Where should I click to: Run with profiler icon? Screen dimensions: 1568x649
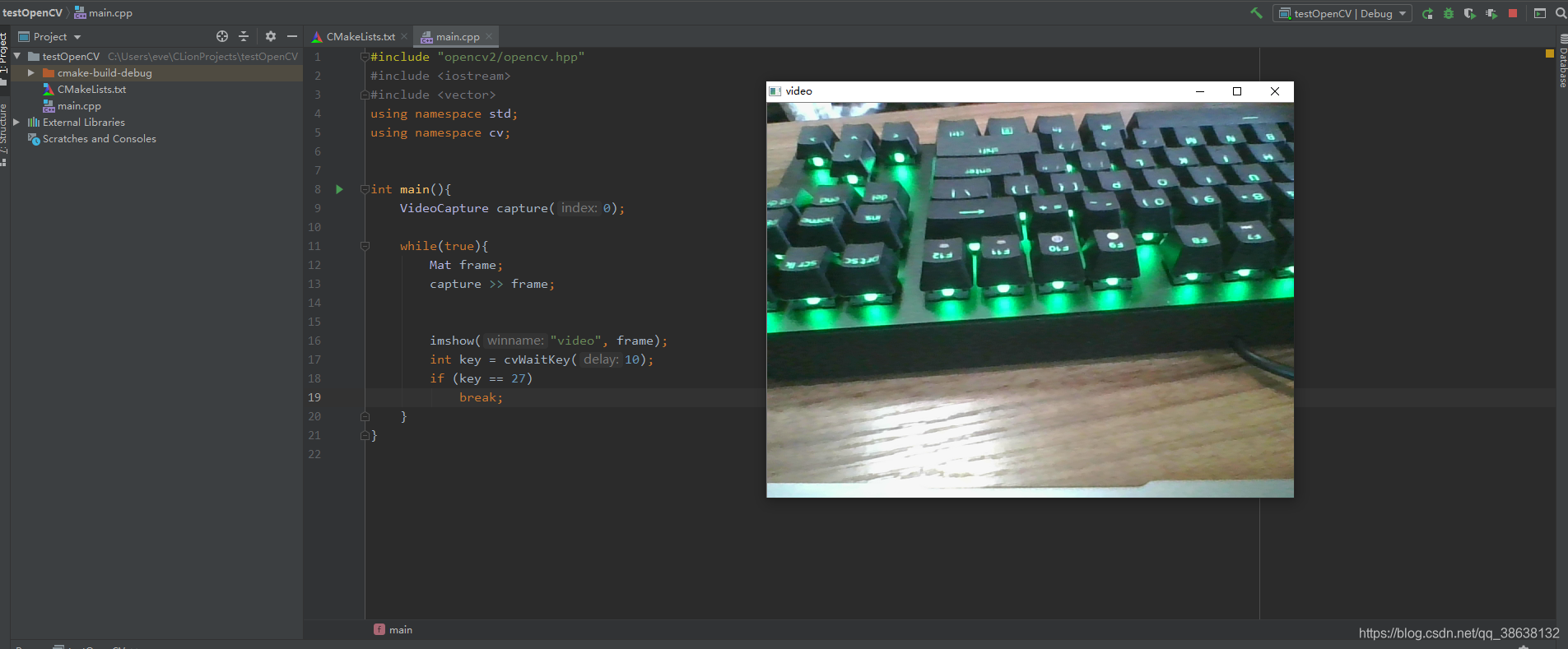pyautogui.click(x=1491, y=13)
